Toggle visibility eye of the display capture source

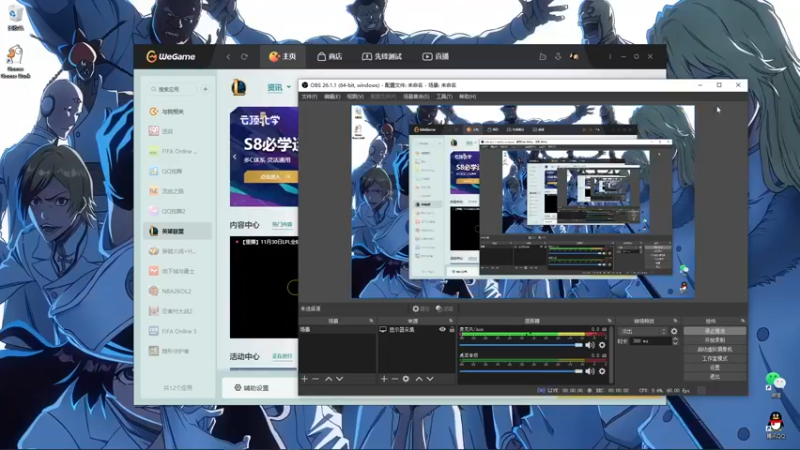pyautogui.click(x=442, y=330)
